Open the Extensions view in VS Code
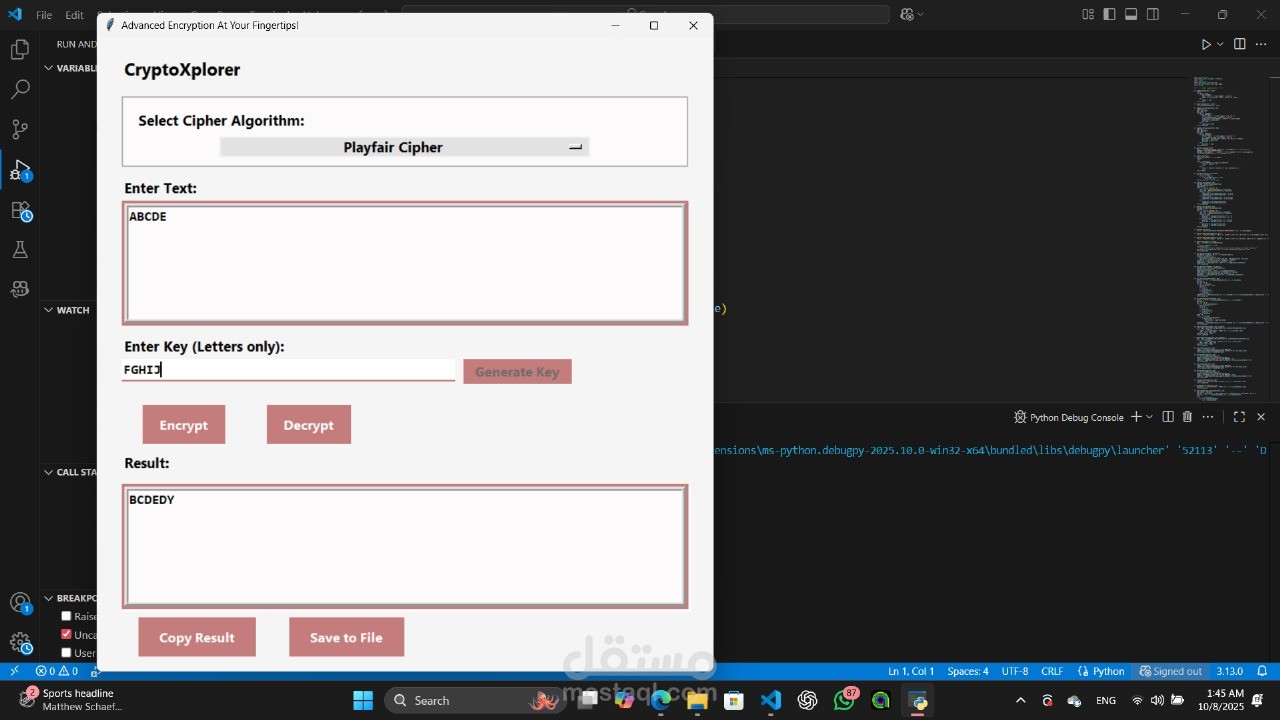The height and width of the screenshot is (720, 1280). coord(20,210)
